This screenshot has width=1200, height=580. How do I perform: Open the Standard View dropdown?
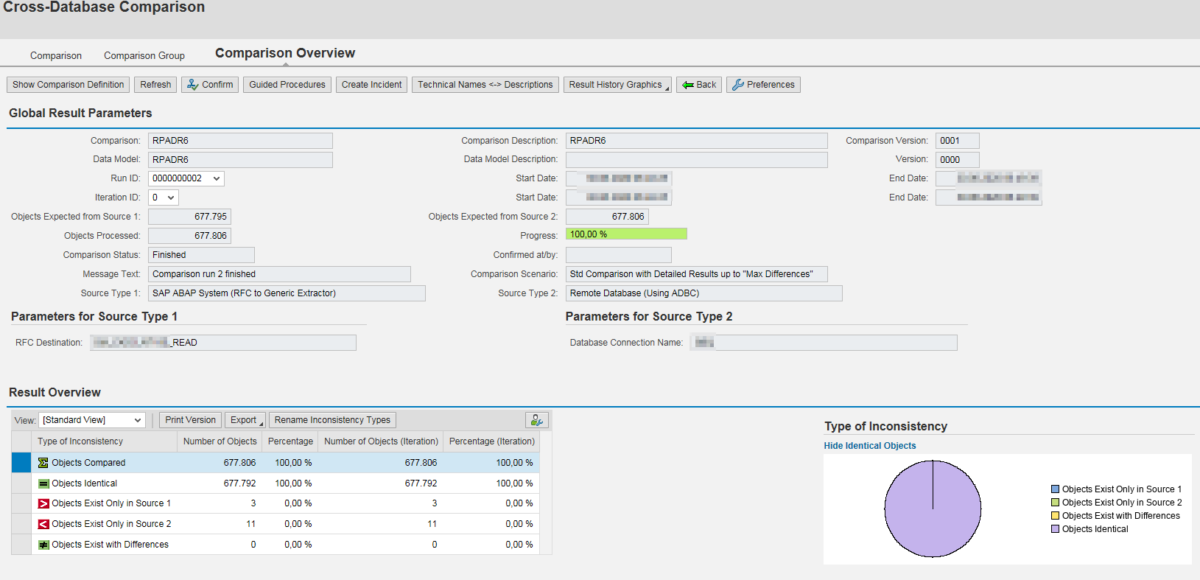(138, 419)
